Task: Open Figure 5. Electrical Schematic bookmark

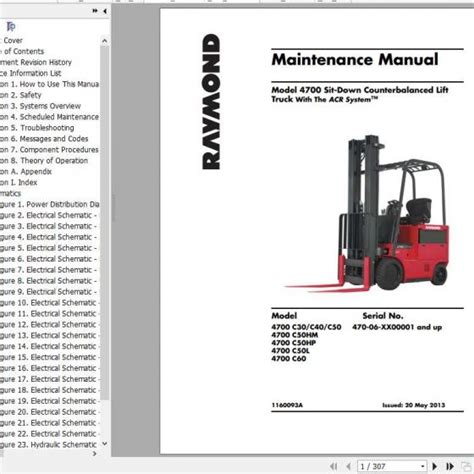Action: (x=48, y=248)
